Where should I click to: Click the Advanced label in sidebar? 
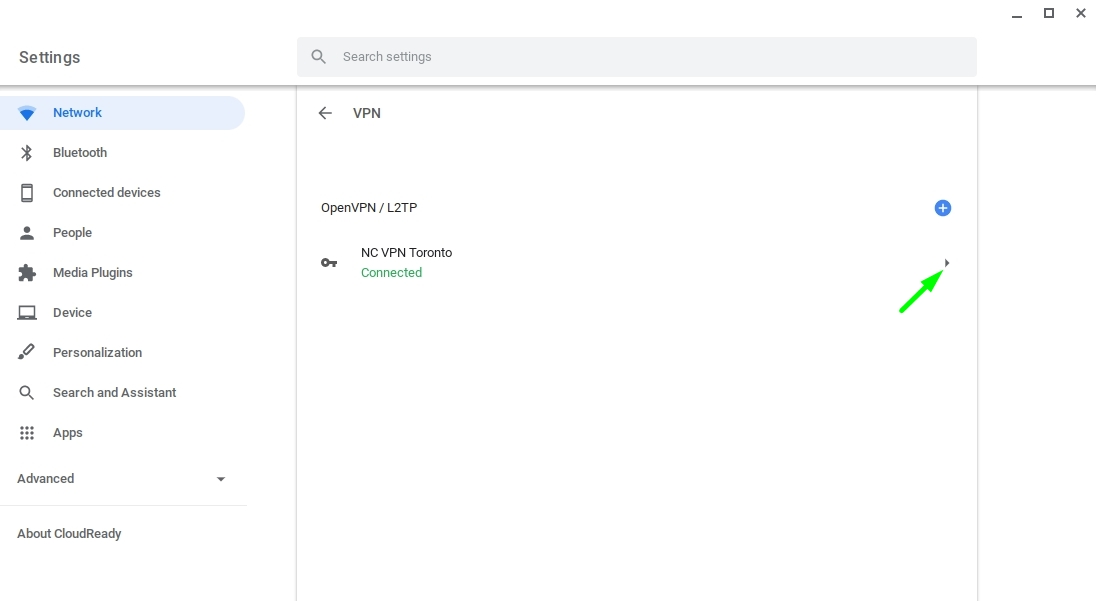45,479
